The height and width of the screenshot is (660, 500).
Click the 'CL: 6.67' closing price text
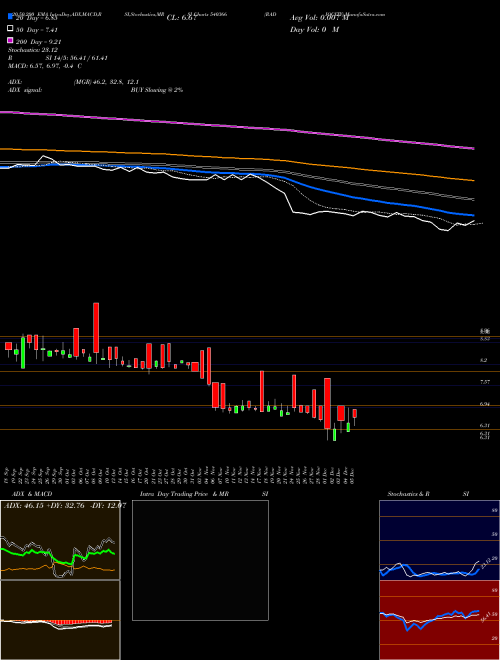pyautogui.click(x=181, y=18)
